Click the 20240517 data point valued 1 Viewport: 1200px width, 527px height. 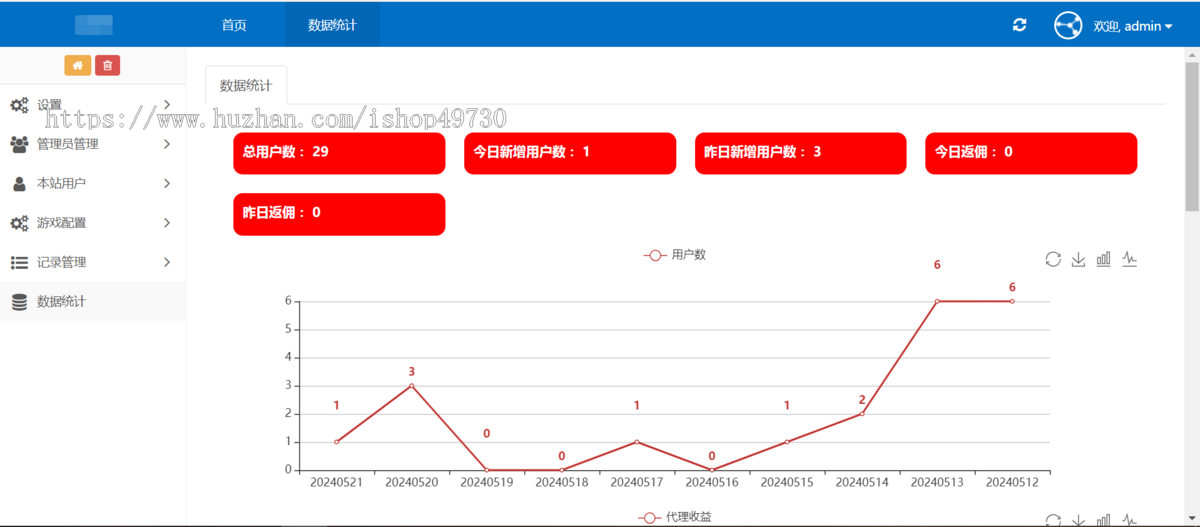coord(637,442)
